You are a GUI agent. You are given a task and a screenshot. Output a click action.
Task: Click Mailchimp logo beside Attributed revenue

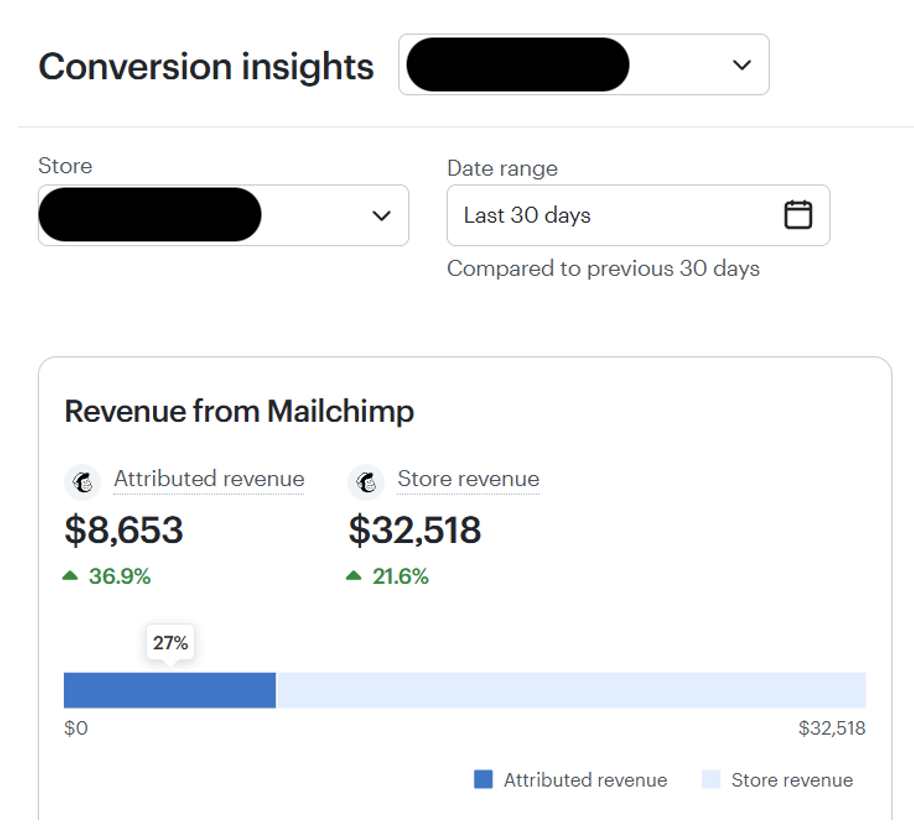click(x=83, y=482)
